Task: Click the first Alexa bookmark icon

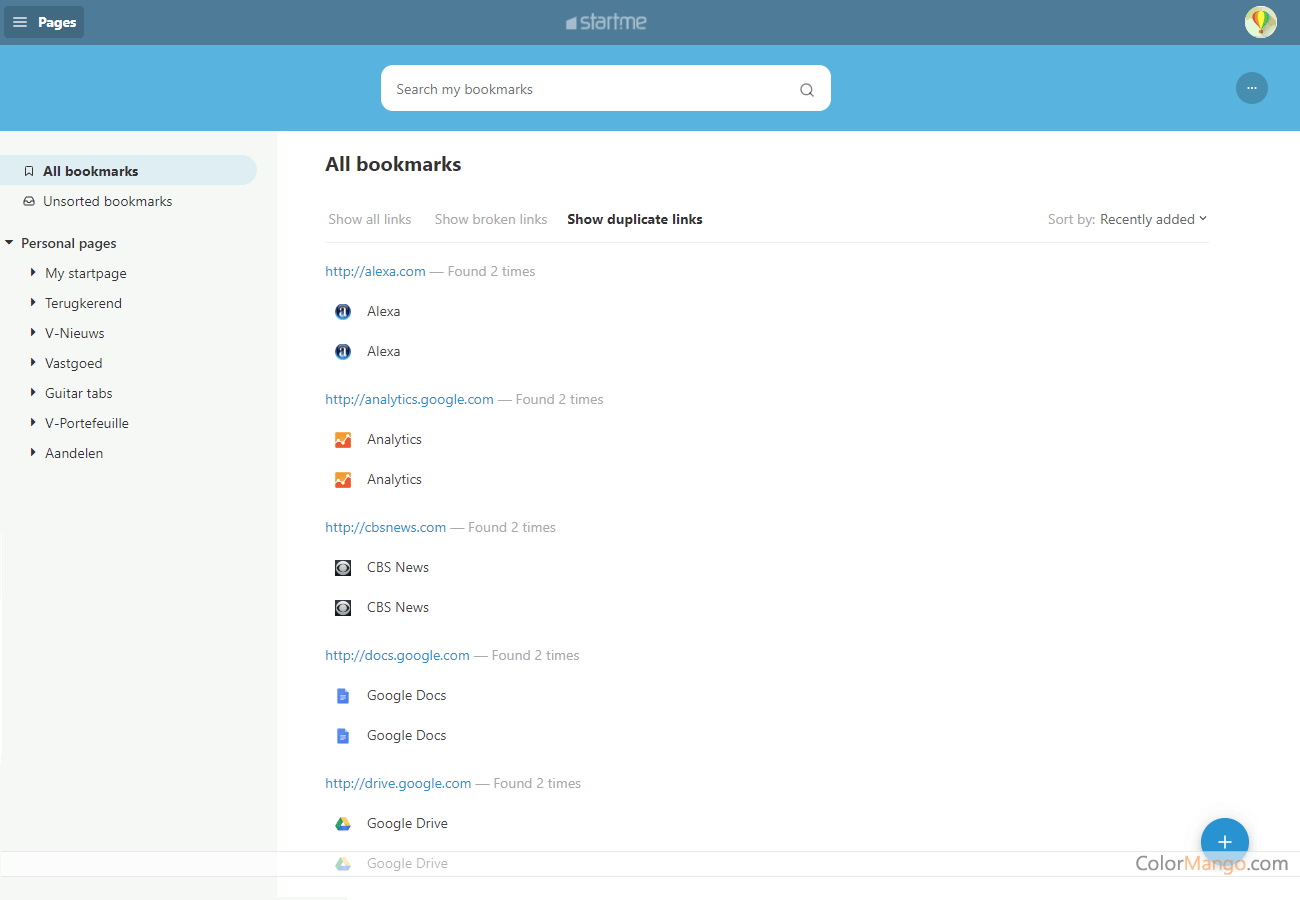Action: click(x=343, y=312)
